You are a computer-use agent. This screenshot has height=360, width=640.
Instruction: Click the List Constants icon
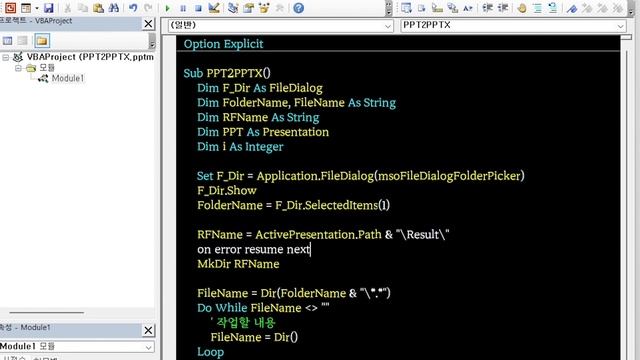click(422, 8)
